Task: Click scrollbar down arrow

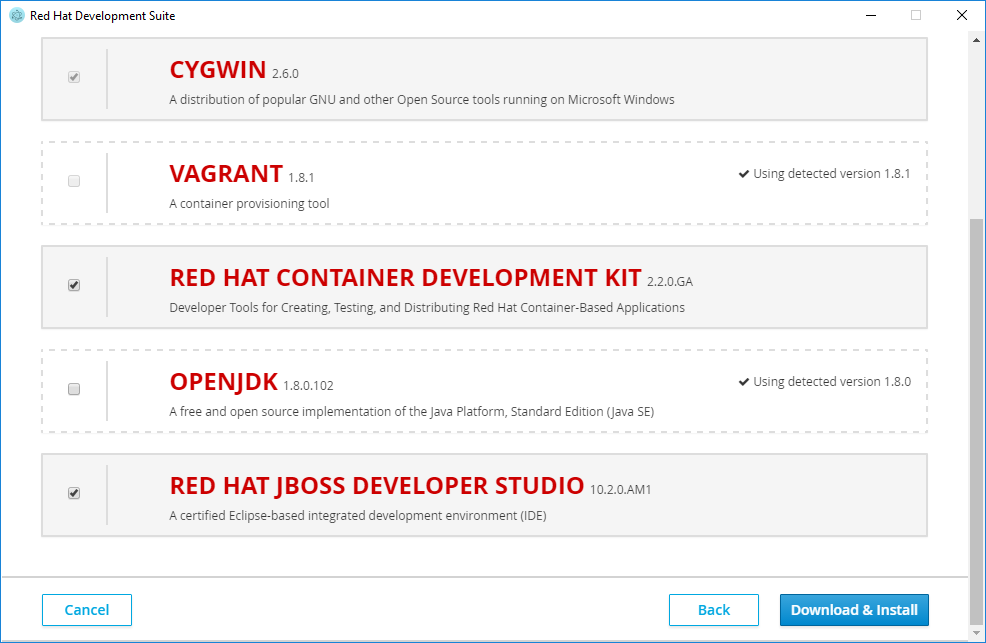Action: (976, 633)
